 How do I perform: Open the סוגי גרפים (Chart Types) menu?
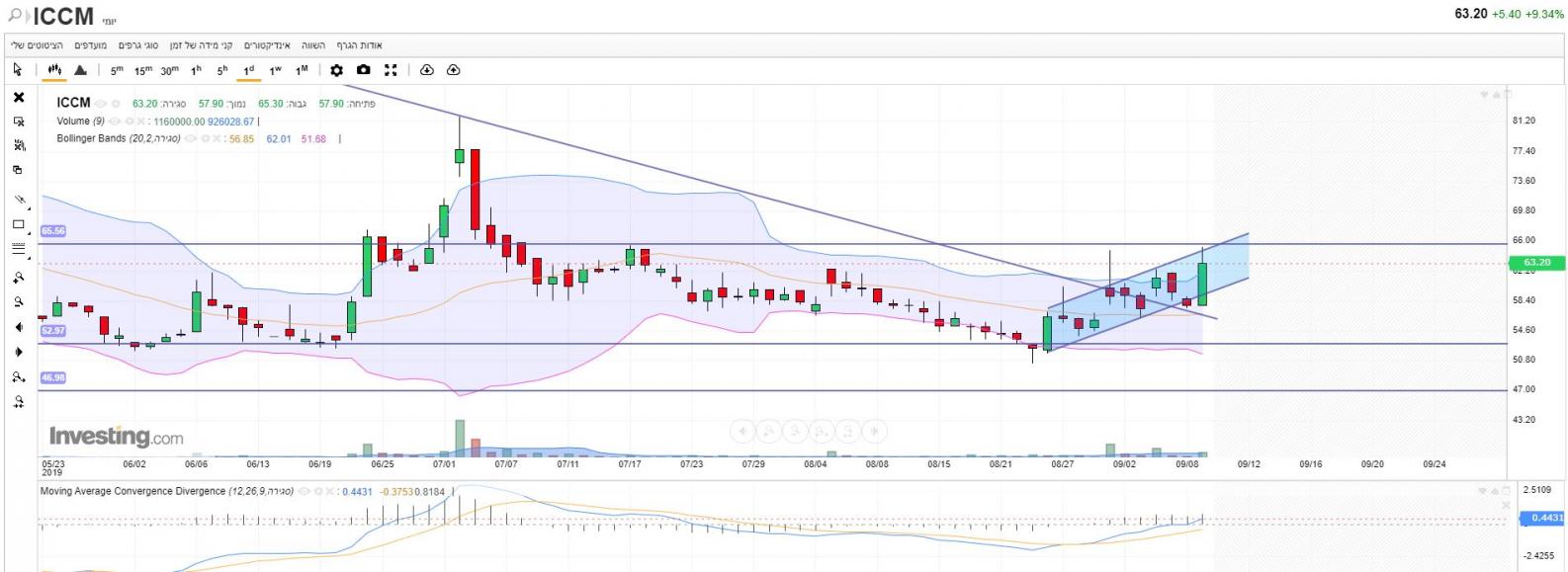[x=138, y=45]
